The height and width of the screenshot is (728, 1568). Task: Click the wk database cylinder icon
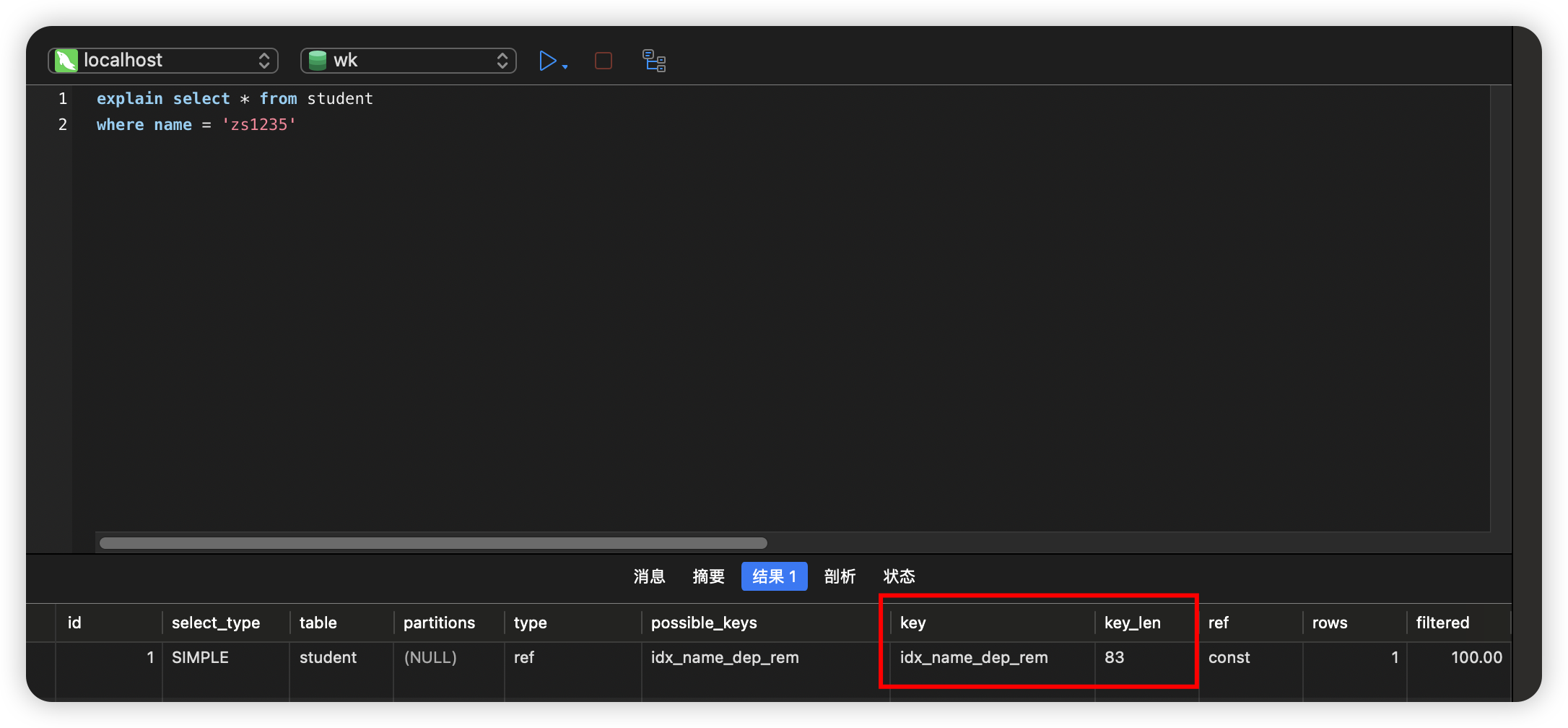point(317,61)
